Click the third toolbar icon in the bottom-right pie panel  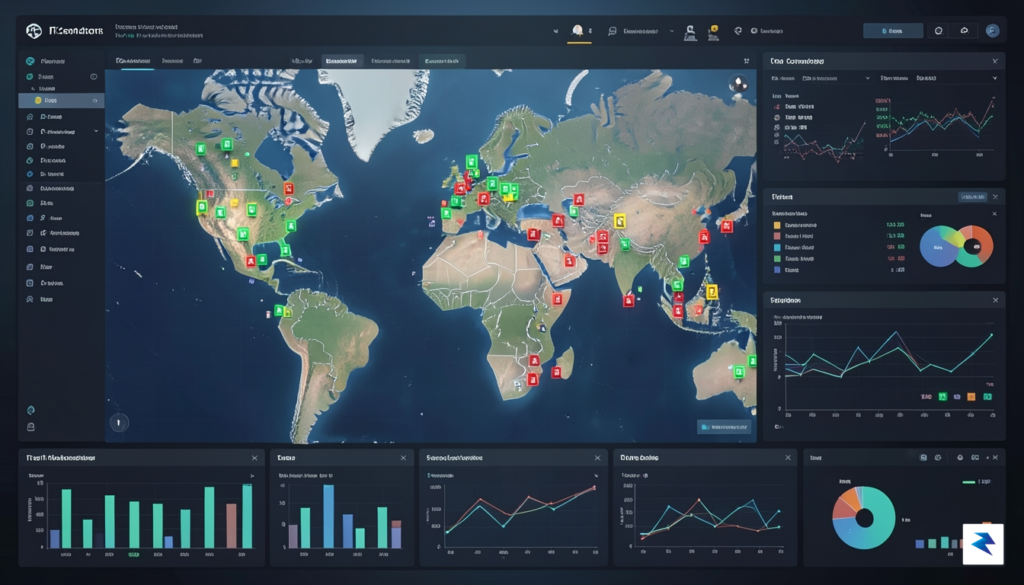pos(960,458)
